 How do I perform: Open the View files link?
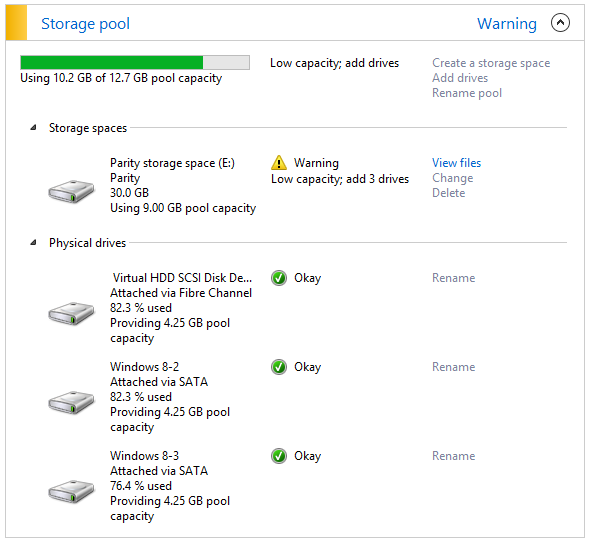coord(456,163)
